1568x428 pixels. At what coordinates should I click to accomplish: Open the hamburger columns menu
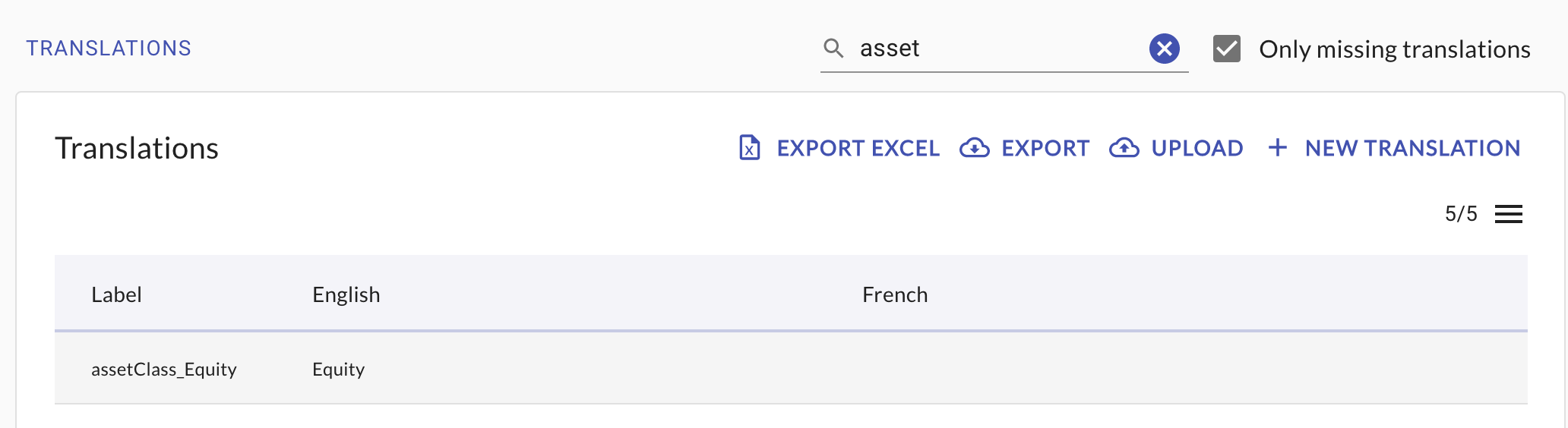point(1508,214)
